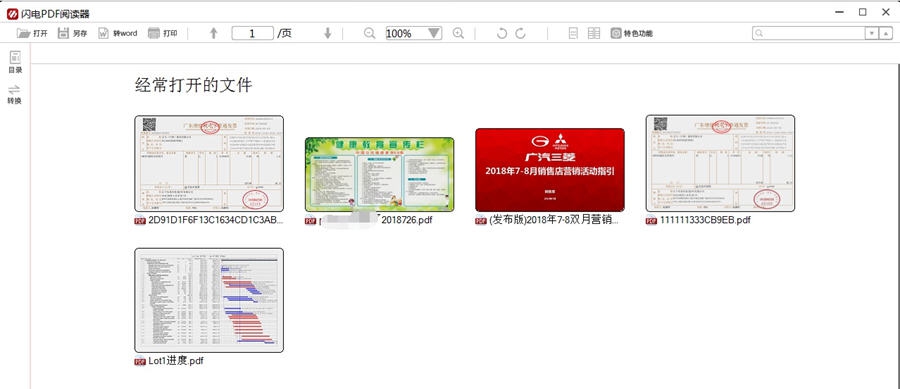Click the file name Lot1进度.pdf
This screenshot has width=900, height=389.
[176, 361]
